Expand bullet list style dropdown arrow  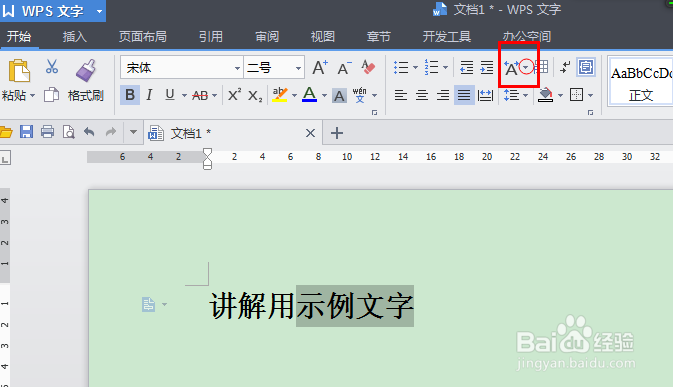tap(415, 67)
